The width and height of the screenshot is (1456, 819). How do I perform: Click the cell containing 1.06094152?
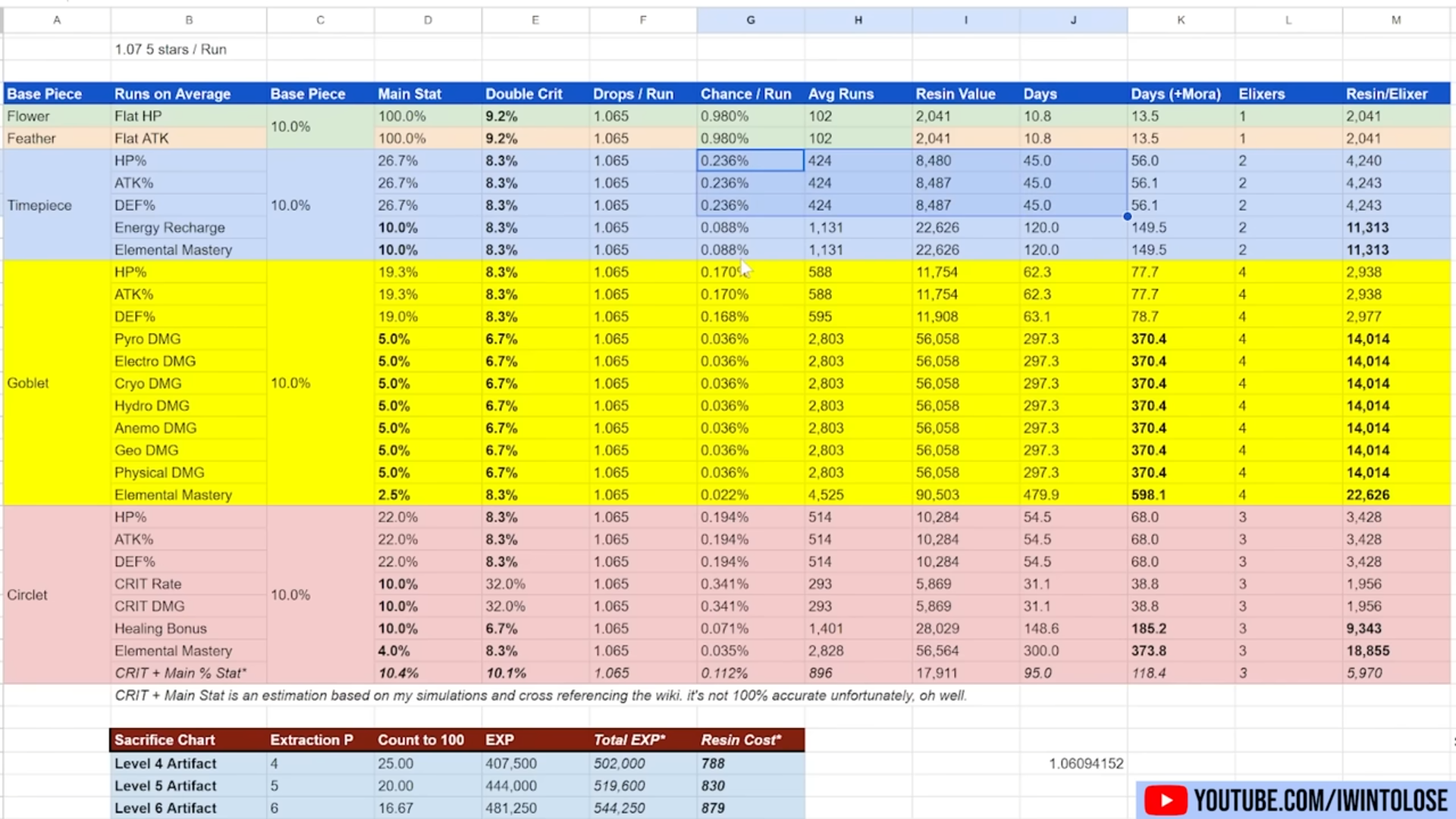[x=1086, y=764]
